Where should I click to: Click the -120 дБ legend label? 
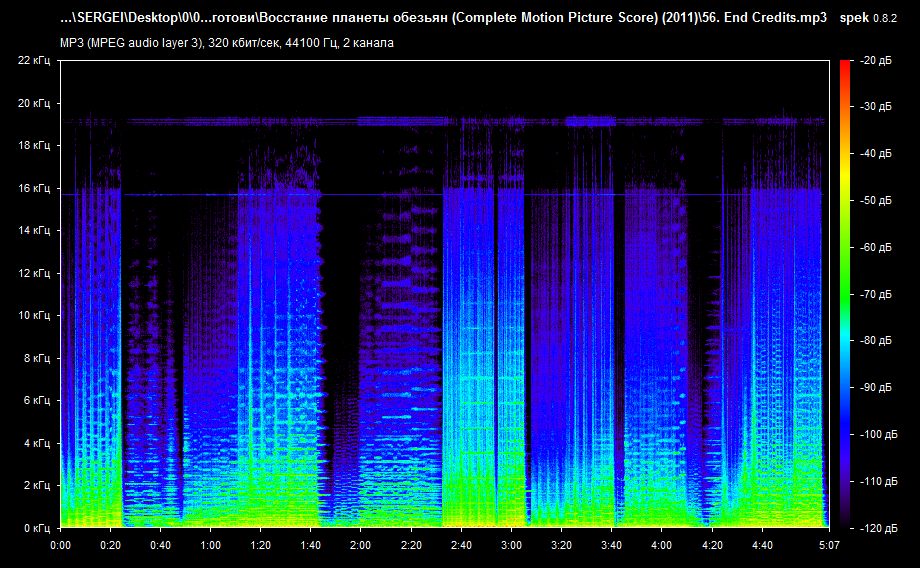(x=878, y=528)
